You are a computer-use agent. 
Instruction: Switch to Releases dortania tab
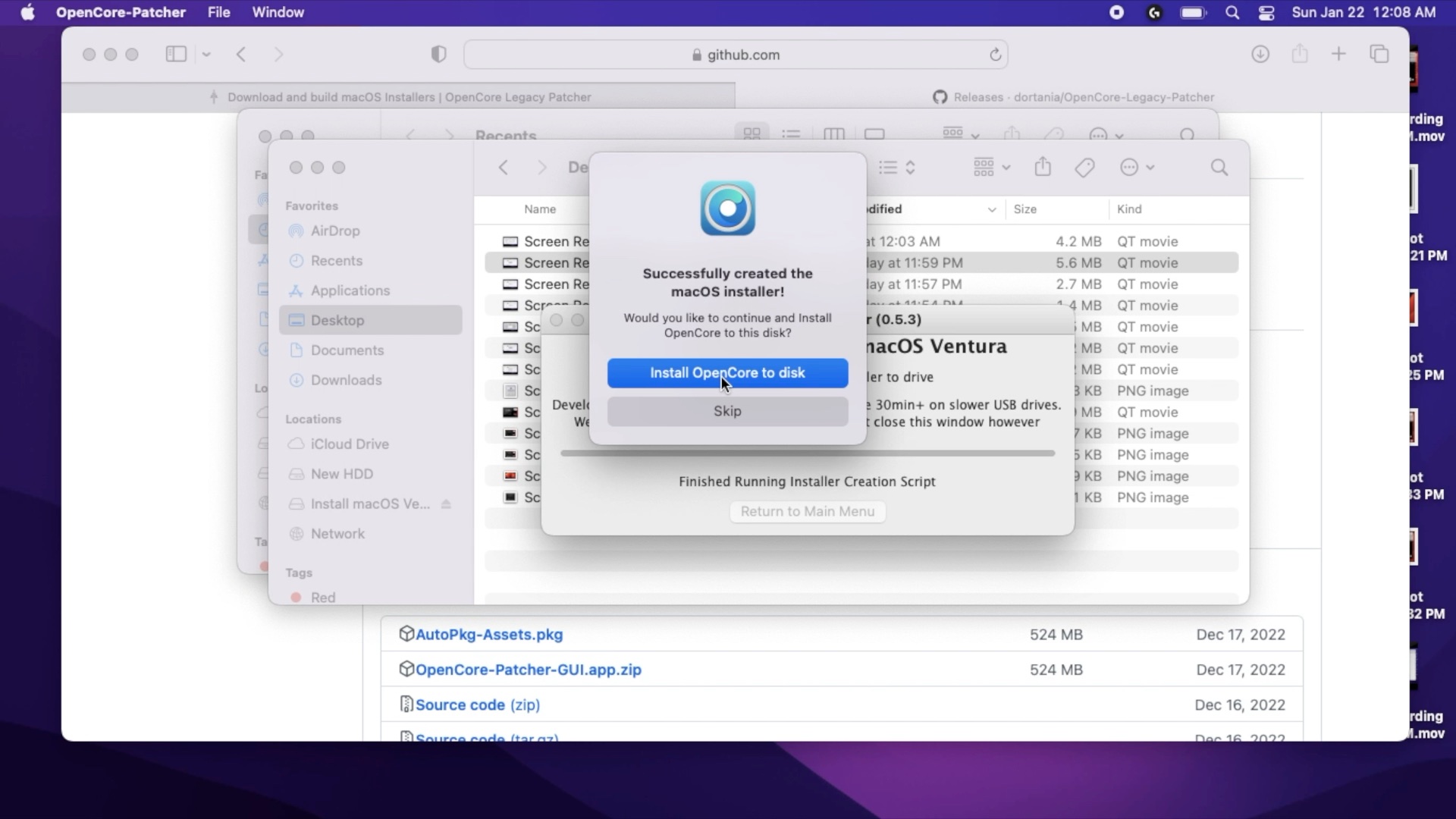click(1072, 97)
